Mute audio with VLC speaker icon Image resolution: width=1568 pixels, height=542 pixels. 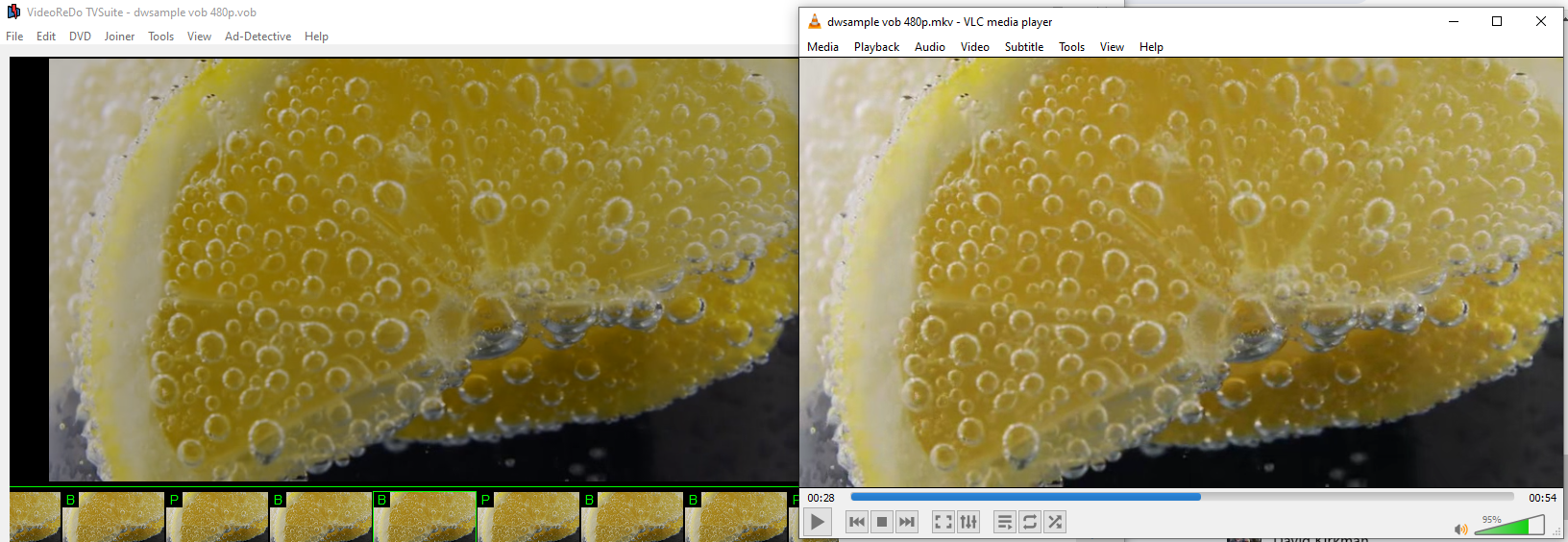point(1460,530)
